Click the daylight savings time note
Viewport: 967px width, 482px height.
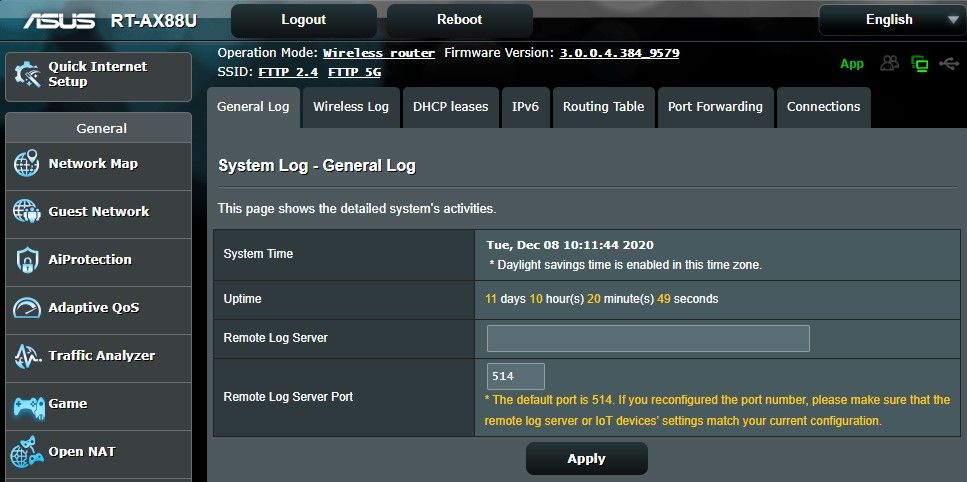pyautogui.click(x=625, y=266)
